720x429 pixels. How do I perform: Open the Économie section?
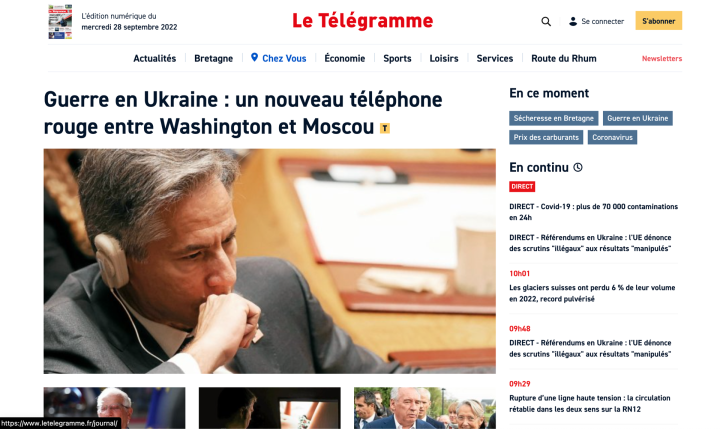[344, 58]
